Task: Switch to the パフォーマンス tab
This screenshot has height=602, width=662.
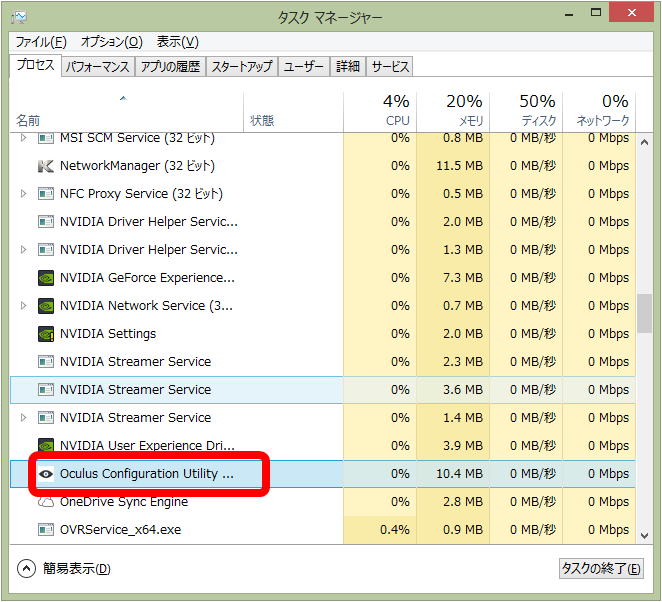Action: 98,67
